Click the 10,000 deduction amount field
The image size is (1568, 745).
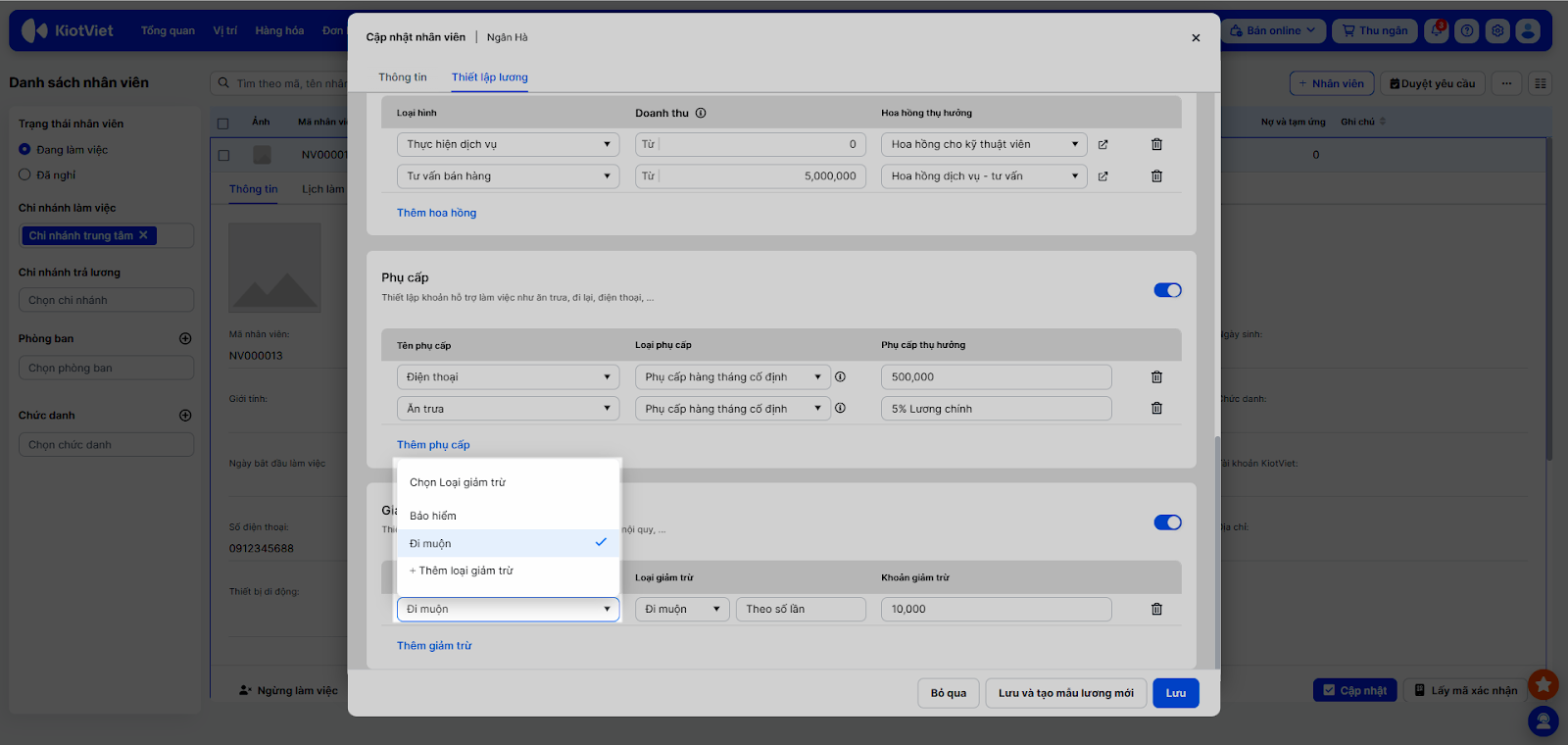pos(996,610)
